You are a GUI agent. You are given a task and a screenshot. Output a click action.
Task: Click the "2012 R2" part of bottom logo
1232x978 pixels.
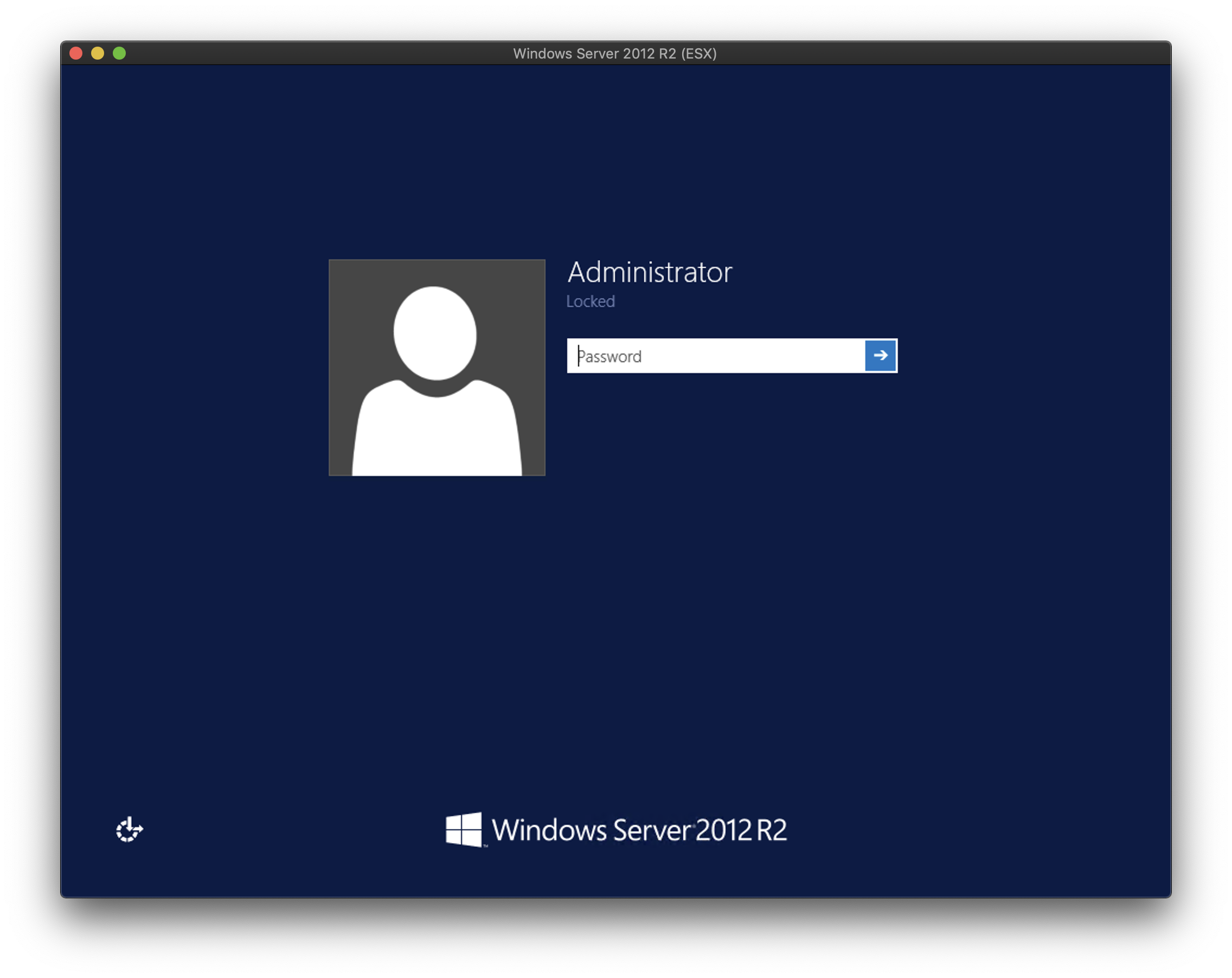pyautogui.click(x=741, y=830)
